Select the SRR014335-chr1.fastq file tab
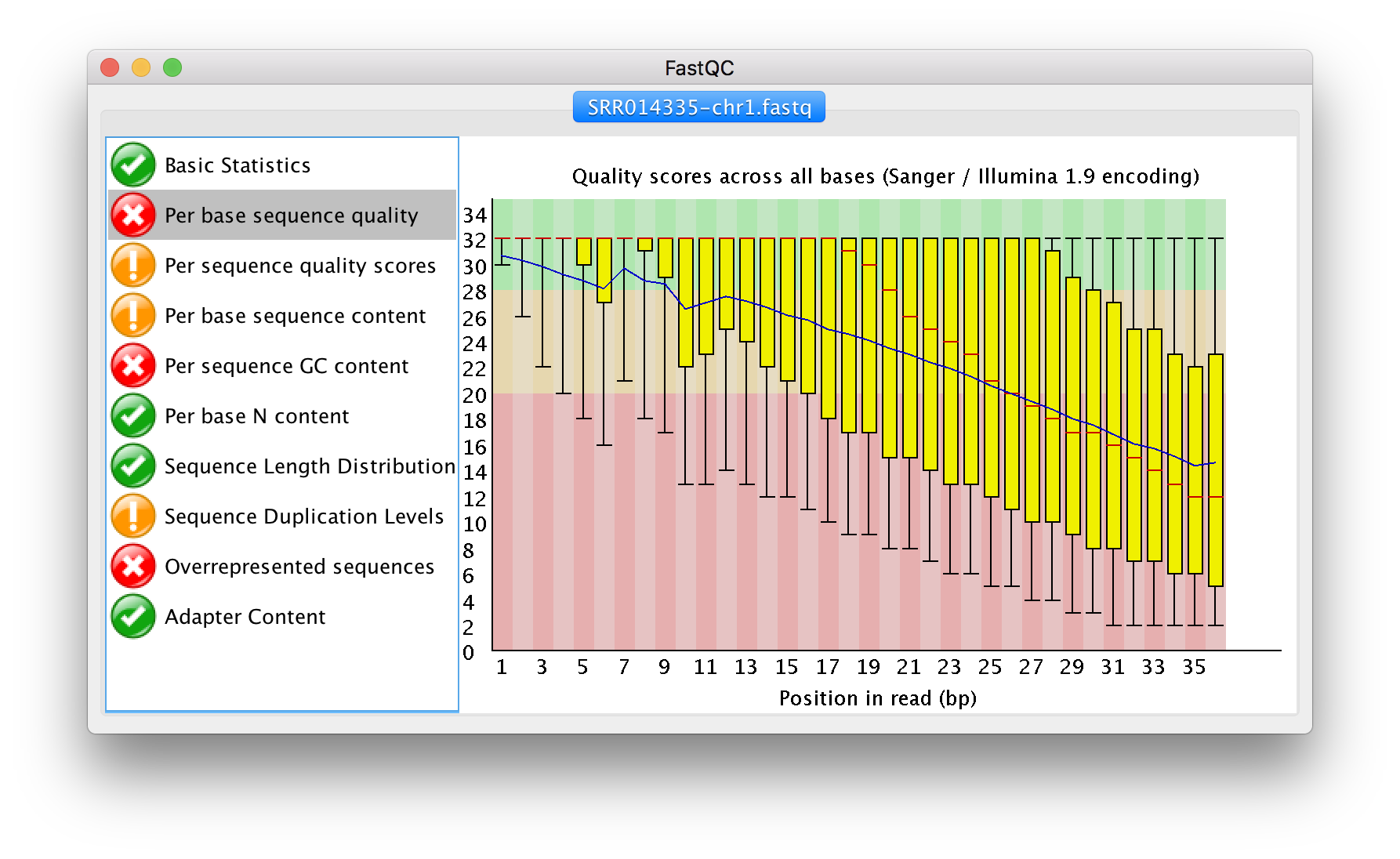Screen dimensions: 1400x859 coord(698,107)
